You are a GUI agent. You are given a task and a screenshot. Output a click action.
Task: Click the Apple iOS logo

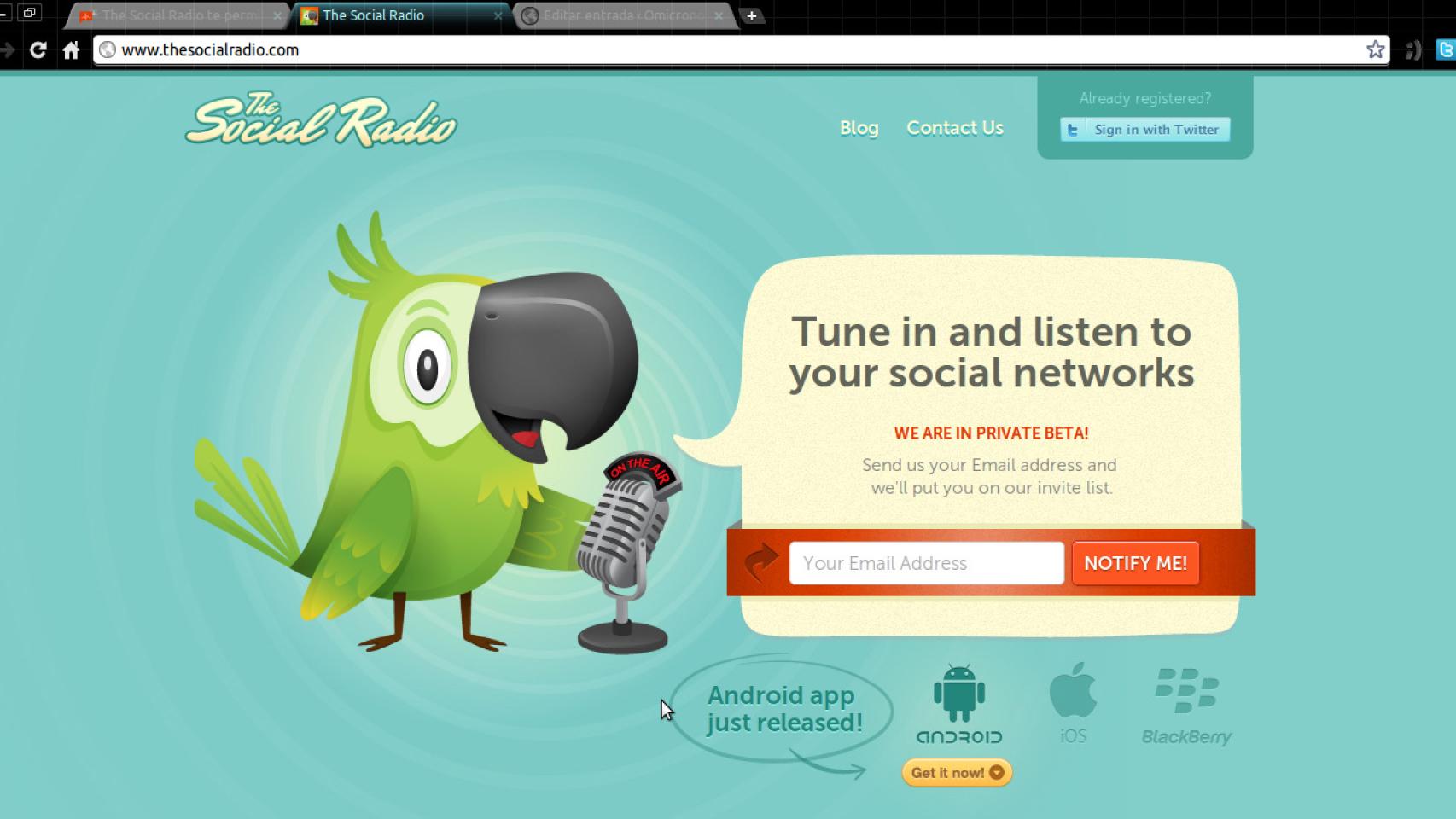(x=1073, y=690)
